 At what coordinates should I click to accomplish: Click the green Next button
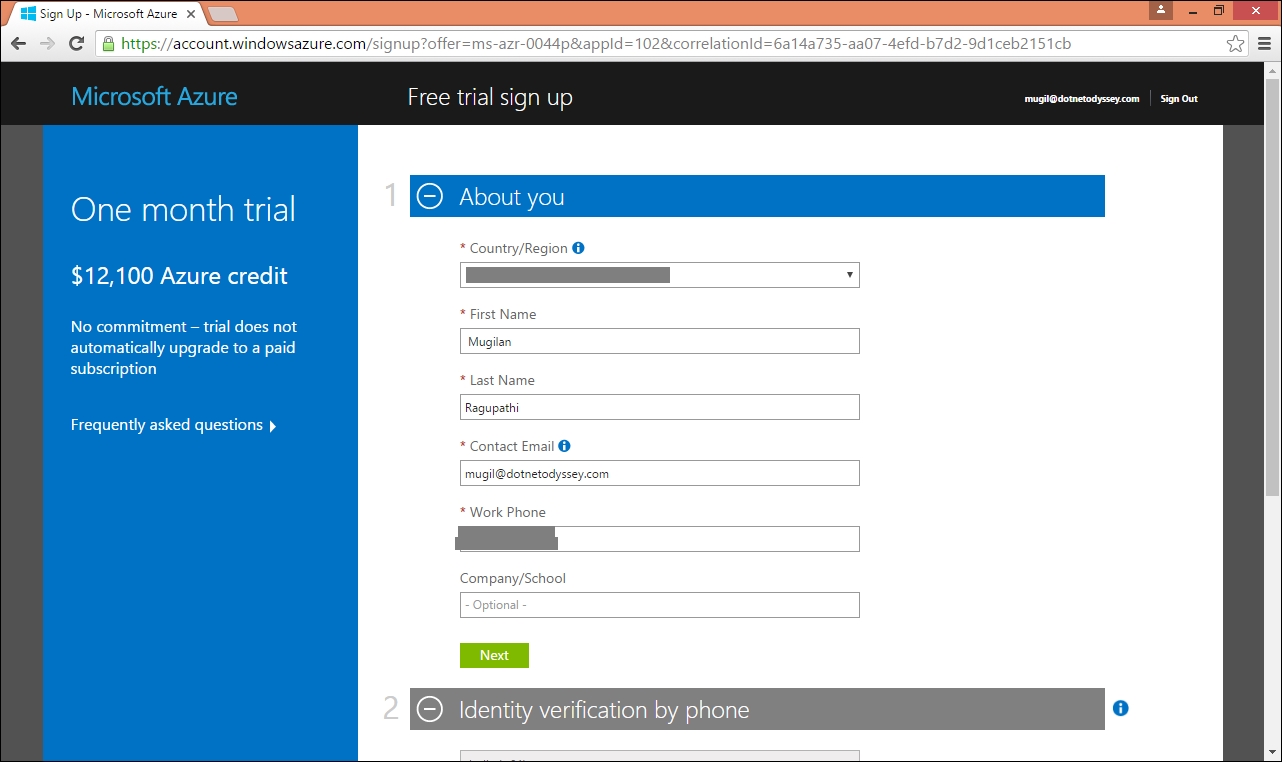coord(494,655)
